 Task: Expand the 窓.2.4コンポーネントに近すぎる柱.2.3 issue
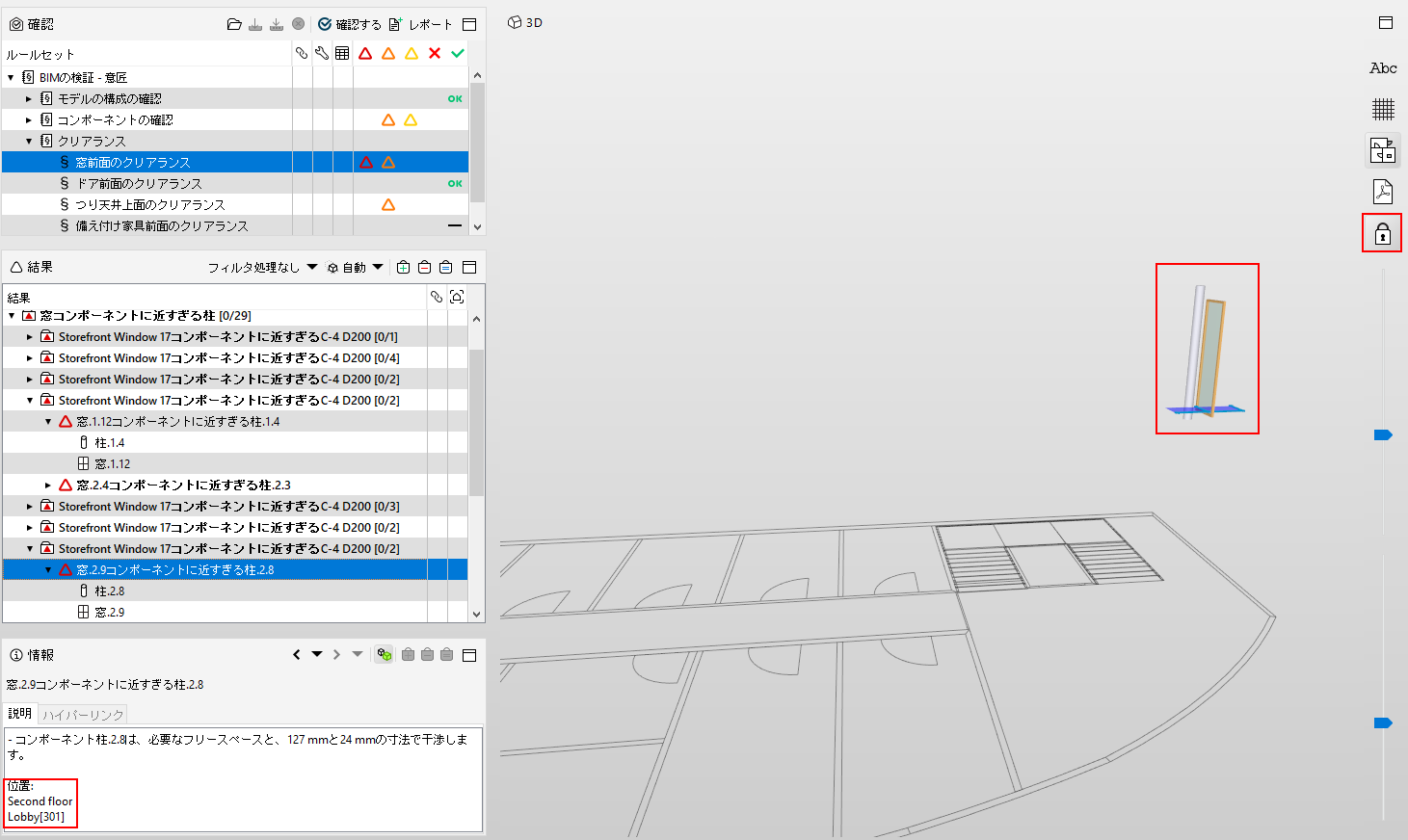[48, 486]
